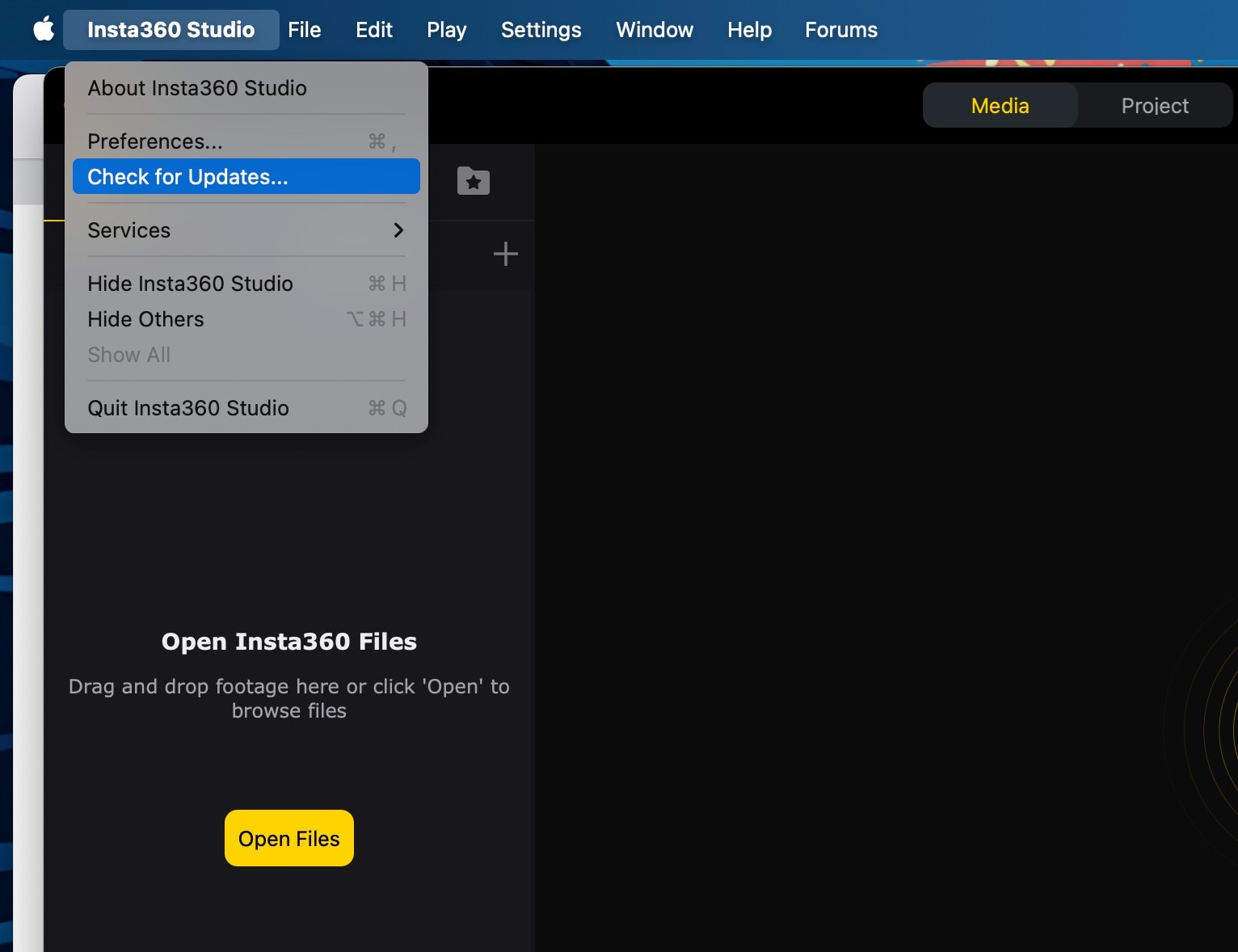Open the Window menu
This screenshot has width=1238, height=952.
pos(655,30)
